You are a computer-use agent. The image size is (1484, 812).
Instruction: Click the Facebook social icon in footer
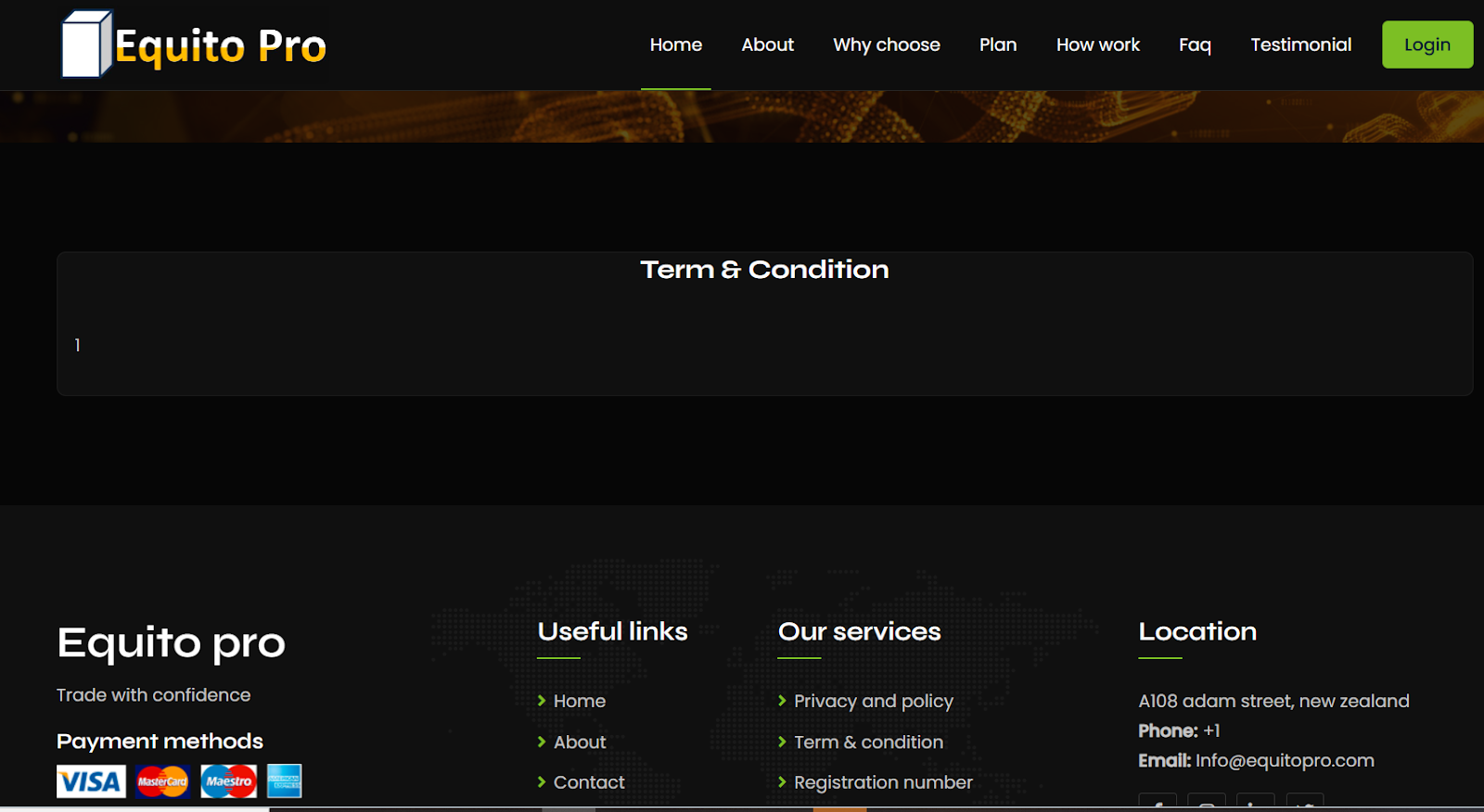coord(1158,803)
